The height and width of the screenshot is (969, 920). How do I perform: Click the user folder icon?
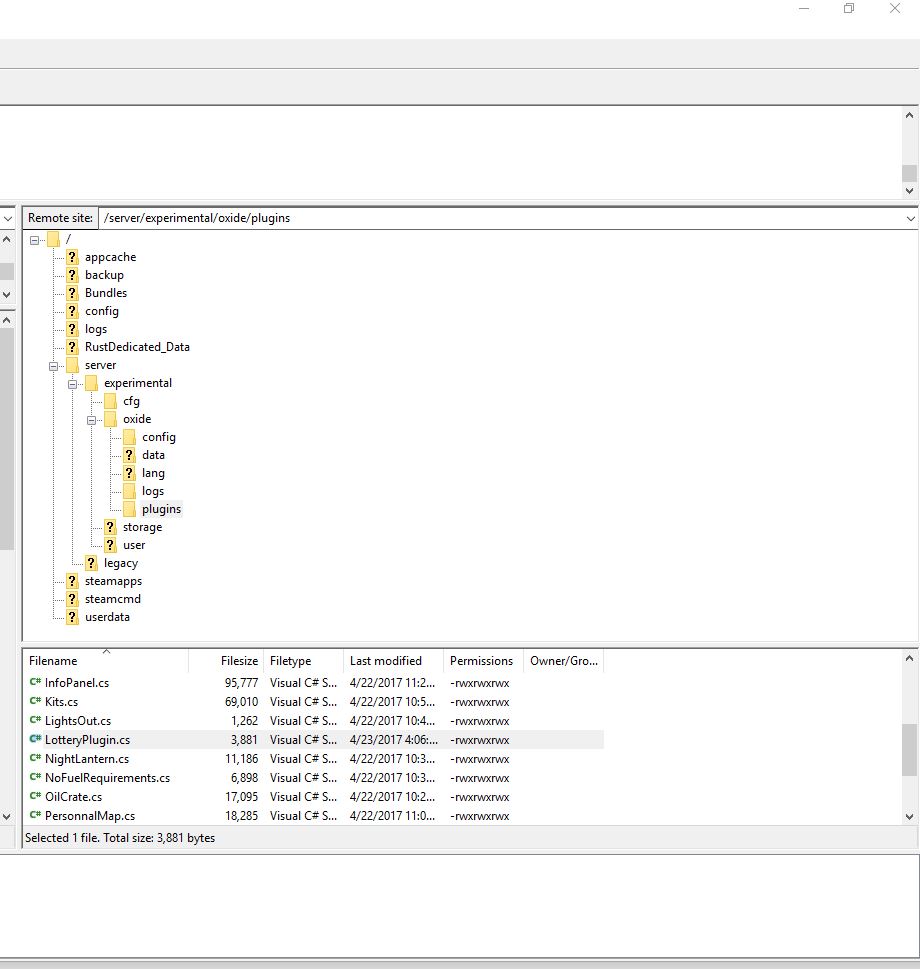tap(111, 545)
